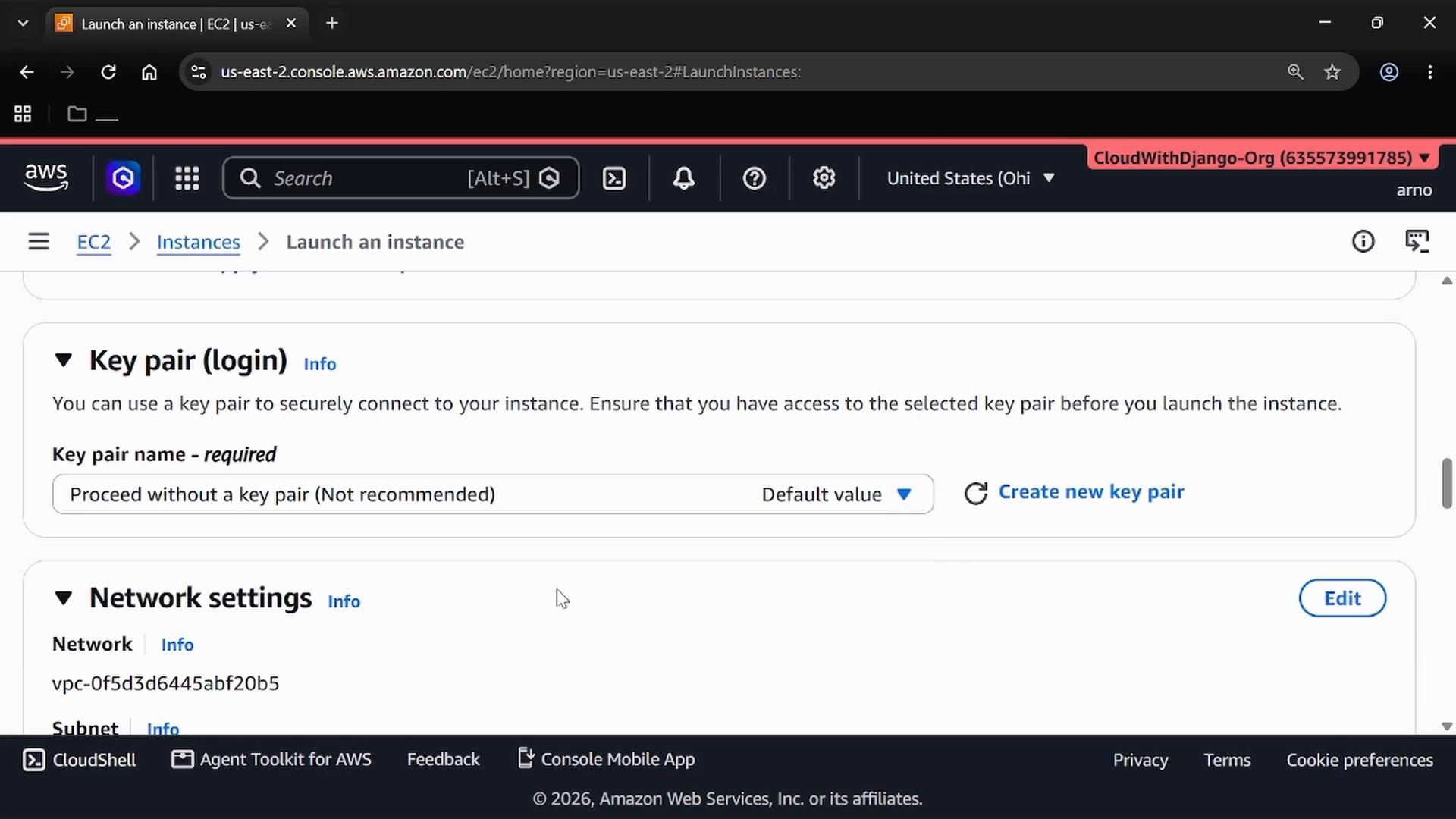Bookmark this page with the star
The image size is (1456, 819).
[1332, 72]
